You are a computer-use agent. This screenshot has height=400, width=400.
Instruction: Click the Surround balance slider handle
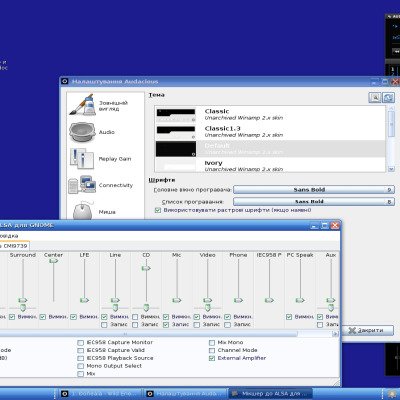pyautogui.click(x=23, y=308)
